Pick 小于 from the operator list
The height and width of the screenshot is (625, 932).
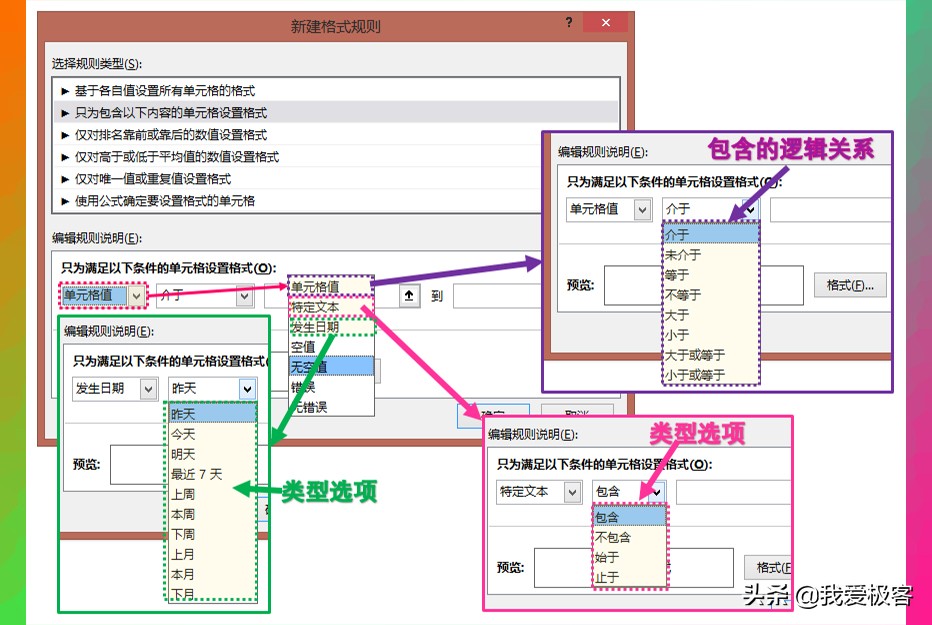click(x=711, y=335)
